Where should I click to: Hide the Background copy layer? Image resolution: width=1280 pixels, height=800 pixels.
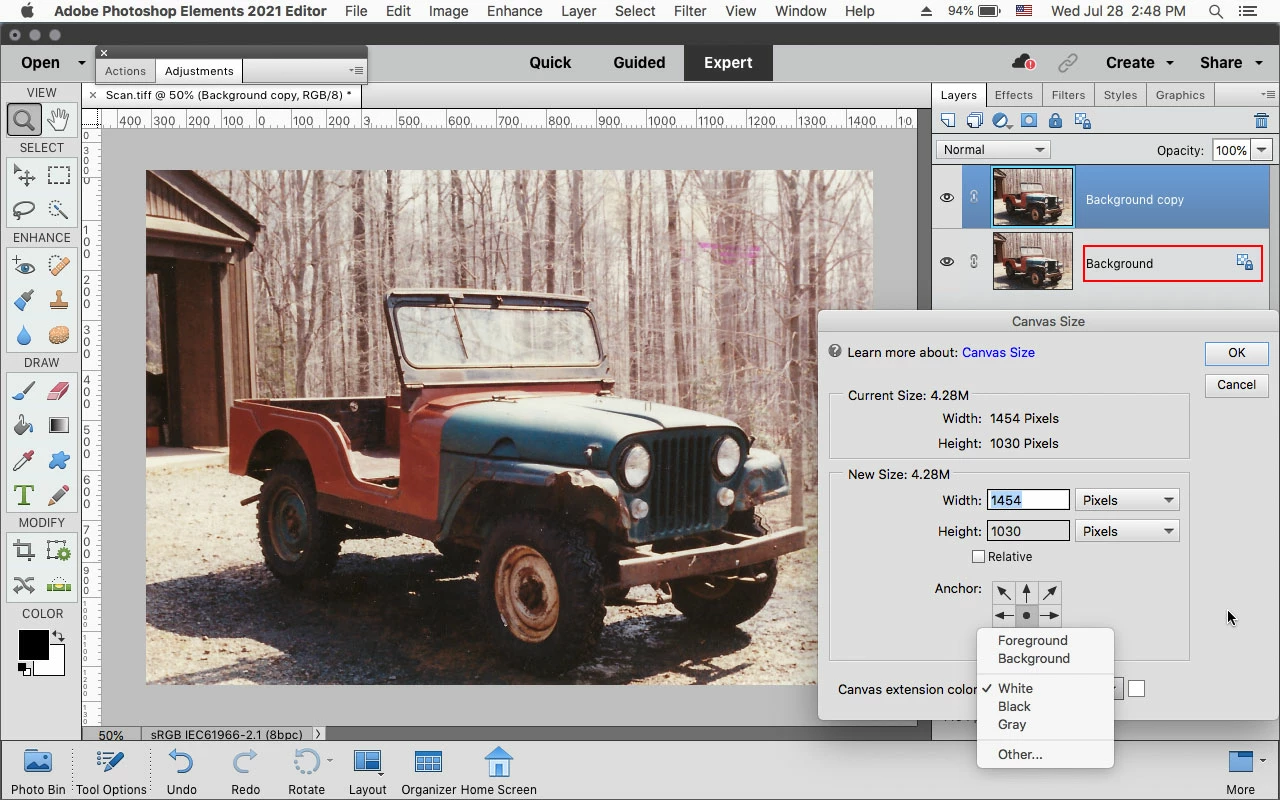(x=946, y=198)
